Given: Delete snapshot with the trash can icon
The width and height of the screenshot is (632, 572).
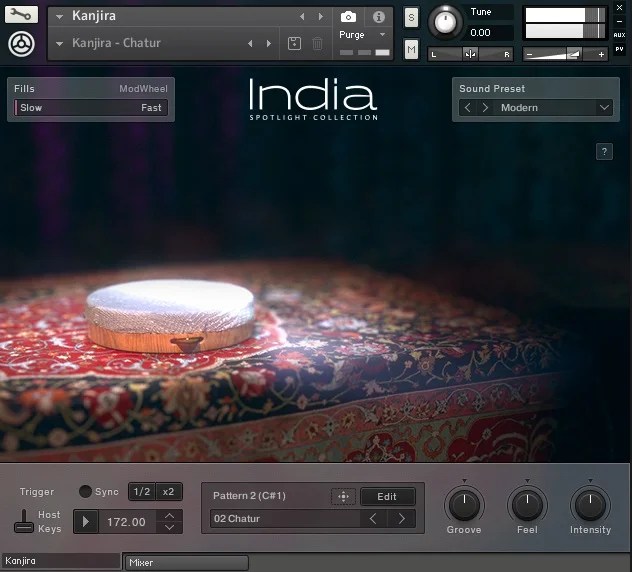Looking at the screenshot, I should (x=317, y=43).
